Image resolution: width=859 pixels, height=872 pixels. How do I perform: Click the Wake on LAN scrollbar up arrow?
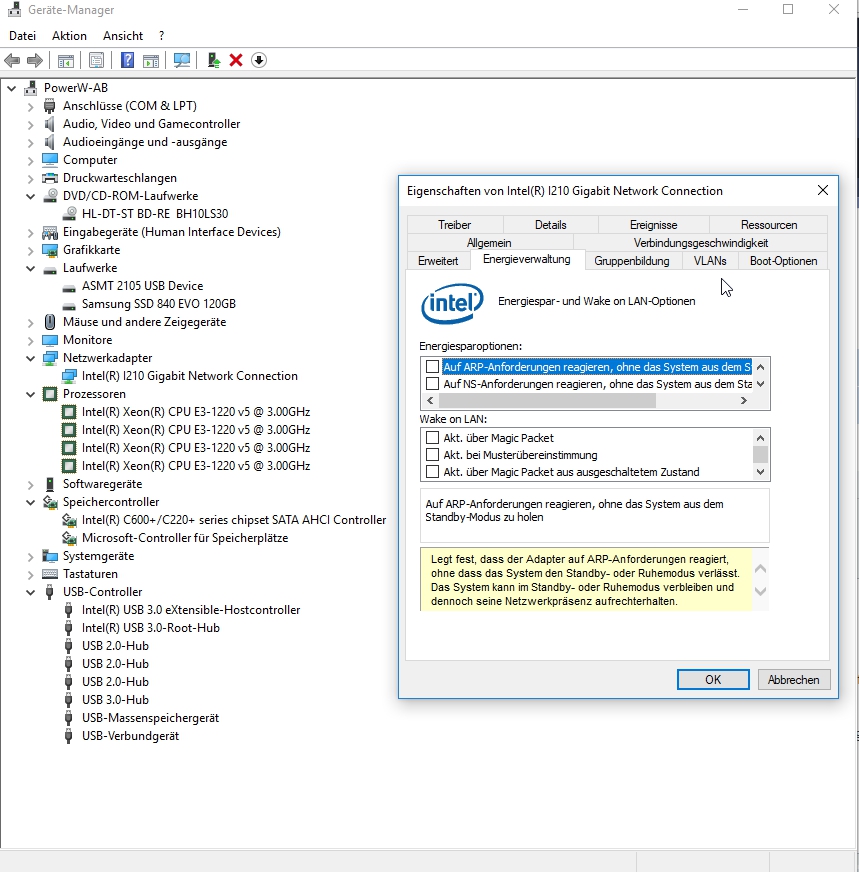(761, 437)
